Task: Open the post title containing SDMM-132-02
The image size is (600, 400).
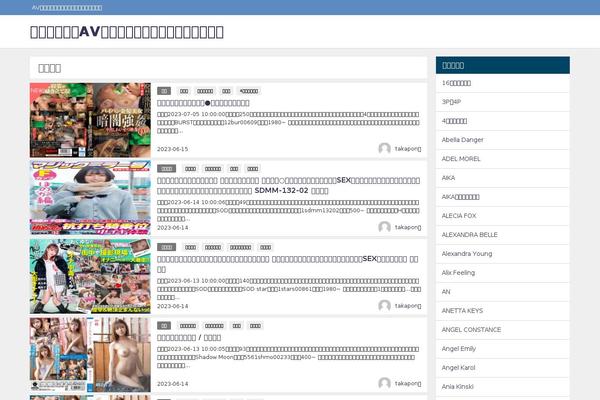Action: [288, 185]
